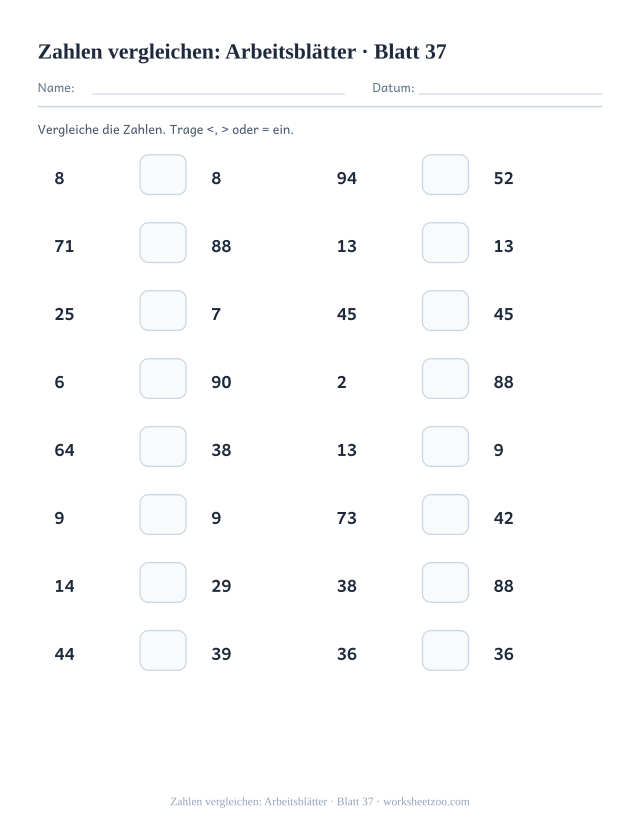Click the box between 25 and 7
640x829 pixels.
pyautogui.click(x=163, y=310)
